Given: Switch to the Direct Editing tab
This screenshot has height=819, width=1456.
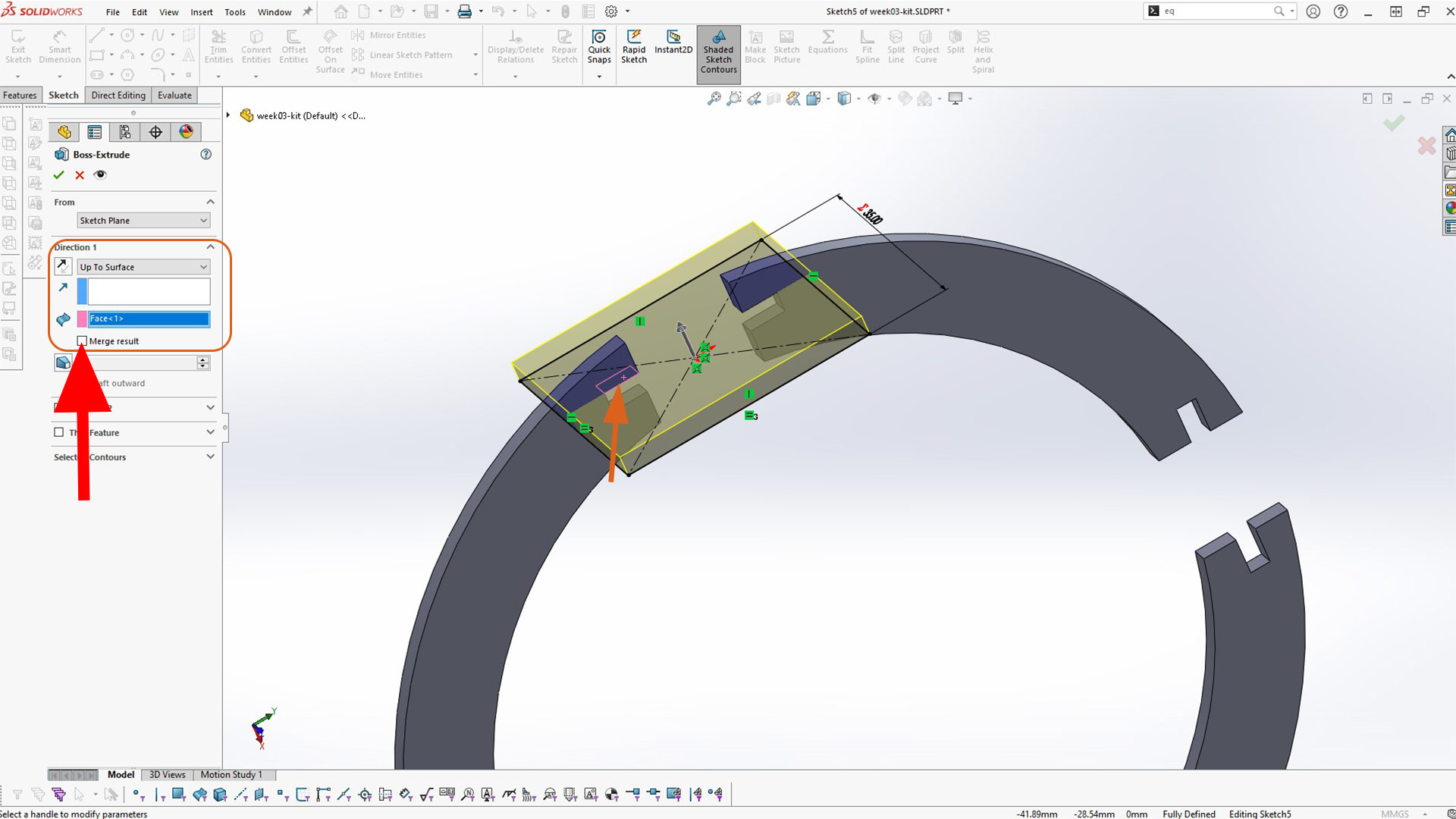Looking at the screenshot, I should [118, 96].
